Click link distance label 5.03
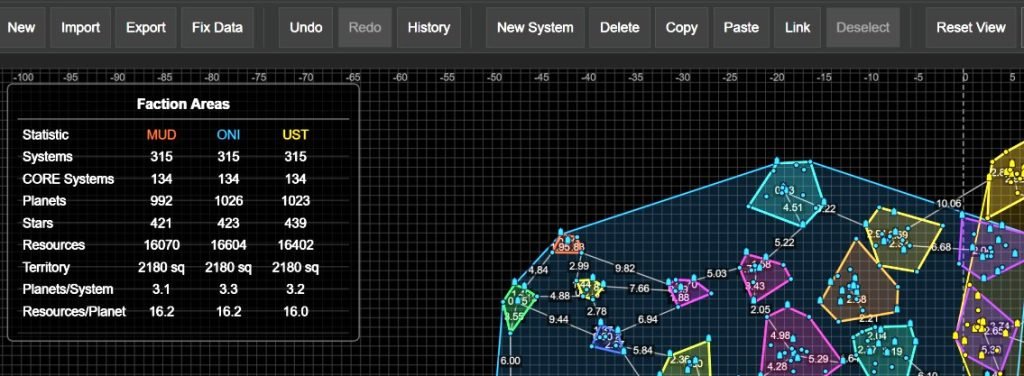 pos(716,274)
